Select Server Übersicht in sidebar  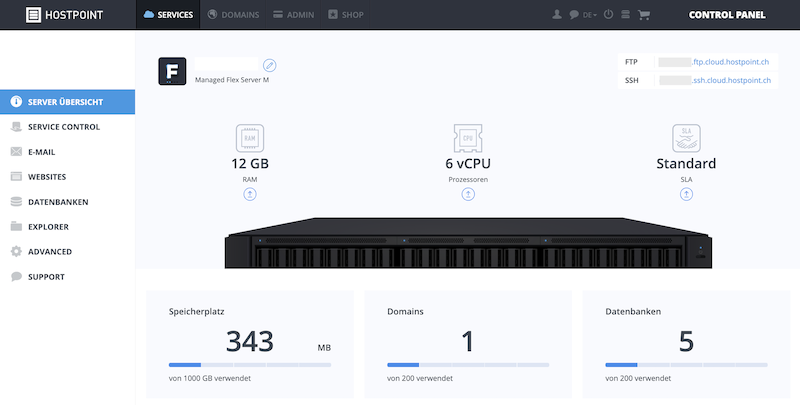click(x=67, y=102)
